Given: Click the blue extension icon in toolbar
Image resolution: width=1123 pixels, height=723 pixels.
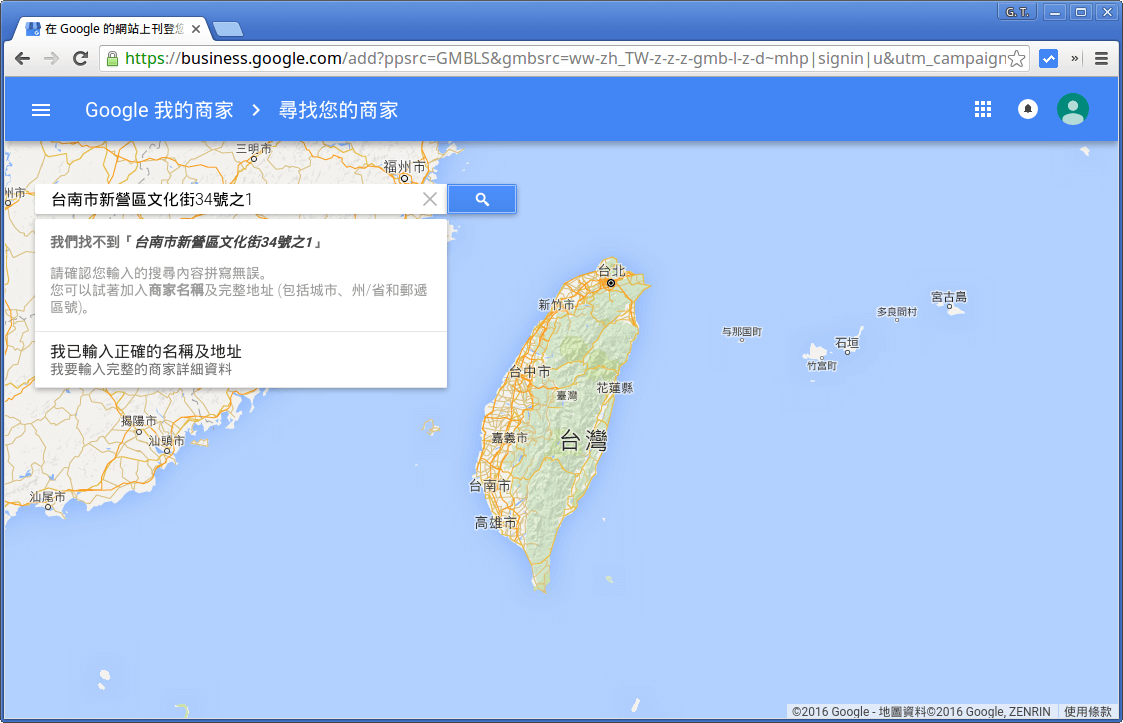Looking at the screenshot, I should pyautogui.click(x=1048, y=59).
